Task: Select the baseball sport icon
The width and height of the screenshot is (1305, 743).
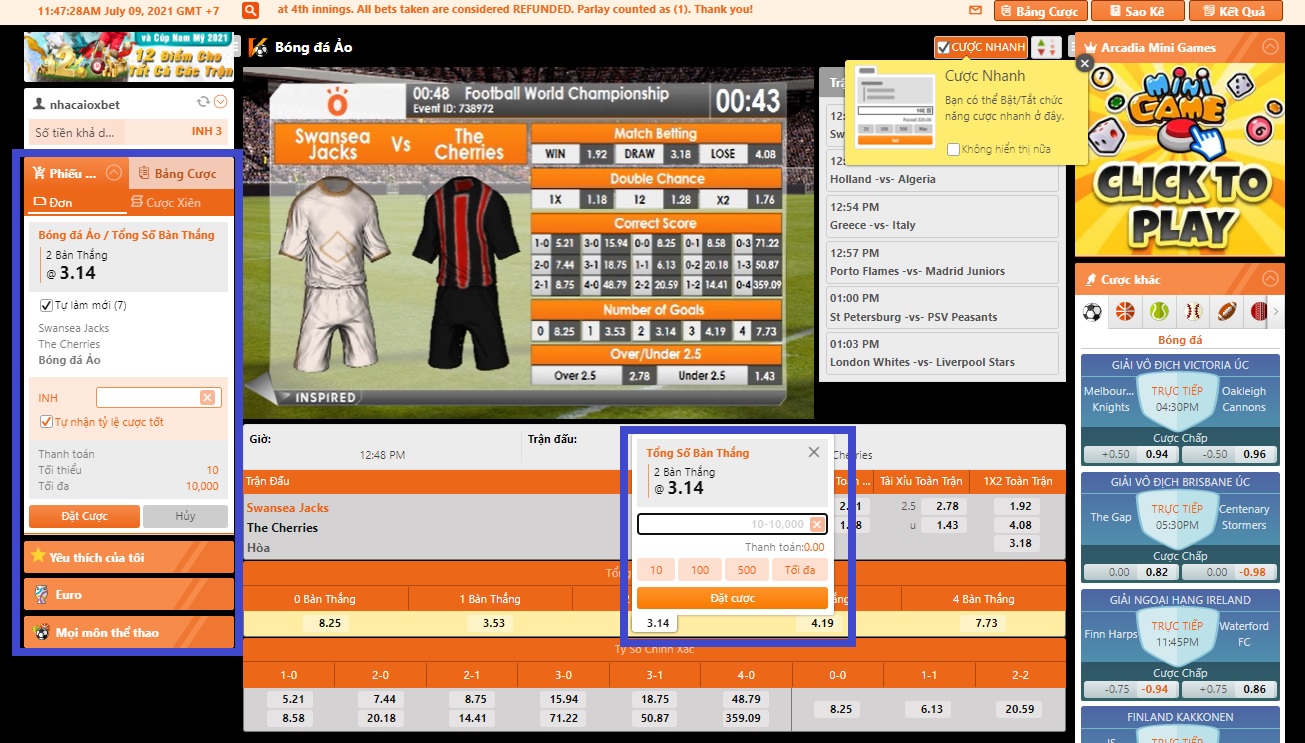Action: 1192,312
